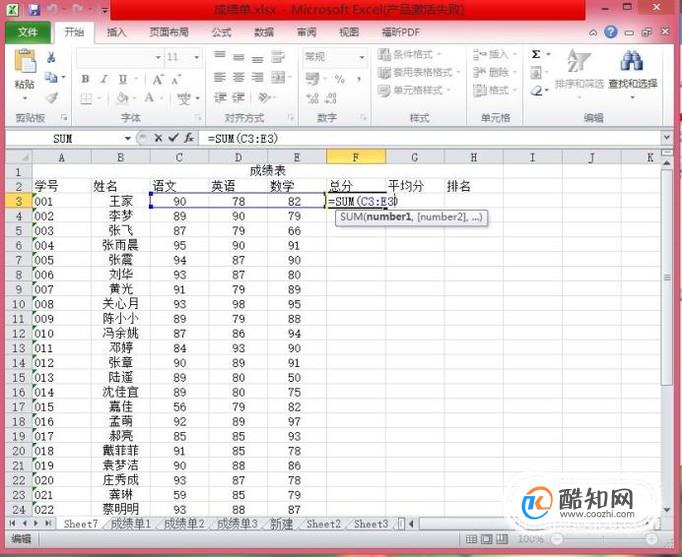Click the Increase Decimal icon

(312, 98)
